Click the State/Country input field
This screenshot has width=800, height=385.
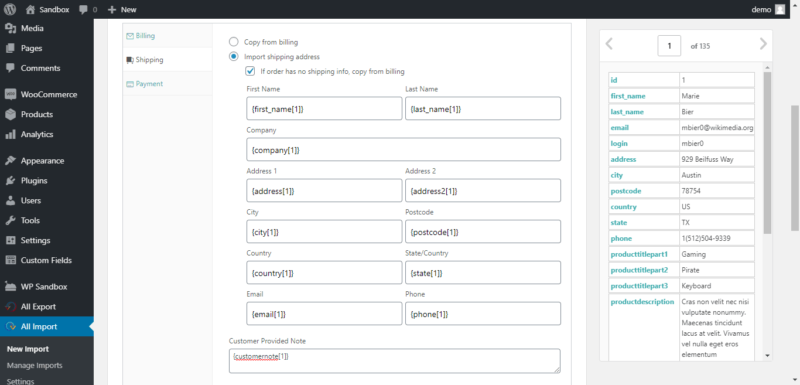click(x=483, y=273)
